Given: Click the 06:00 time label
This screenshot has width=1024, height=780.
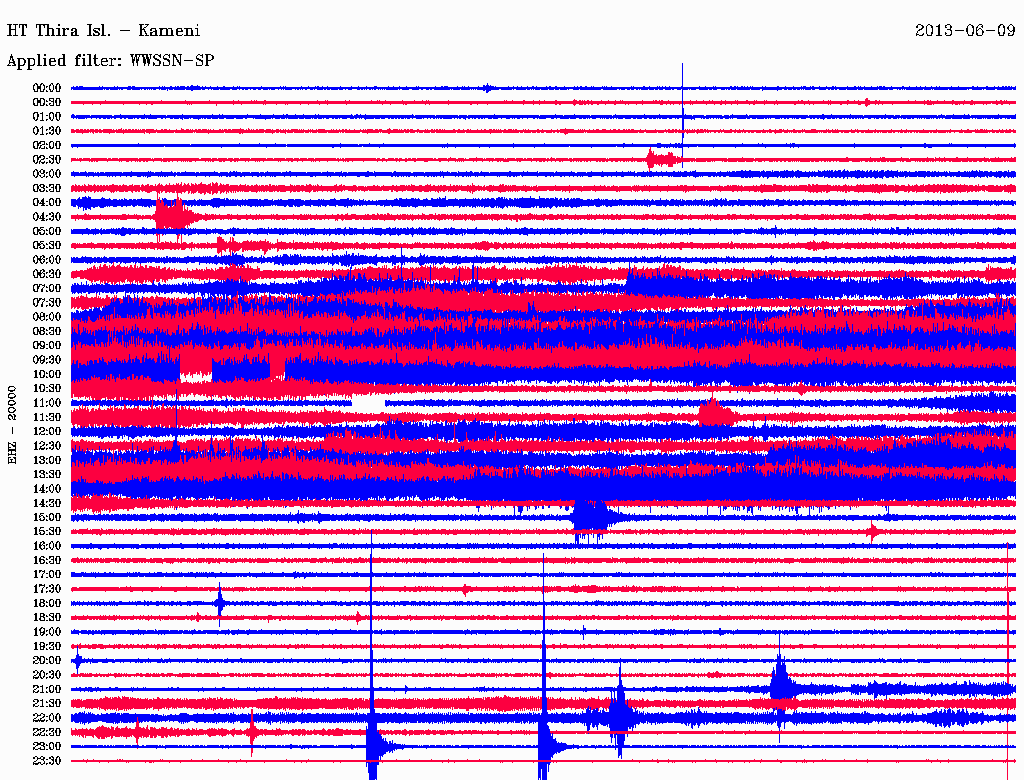Looking at the screenshot, I should click(47, 259).
